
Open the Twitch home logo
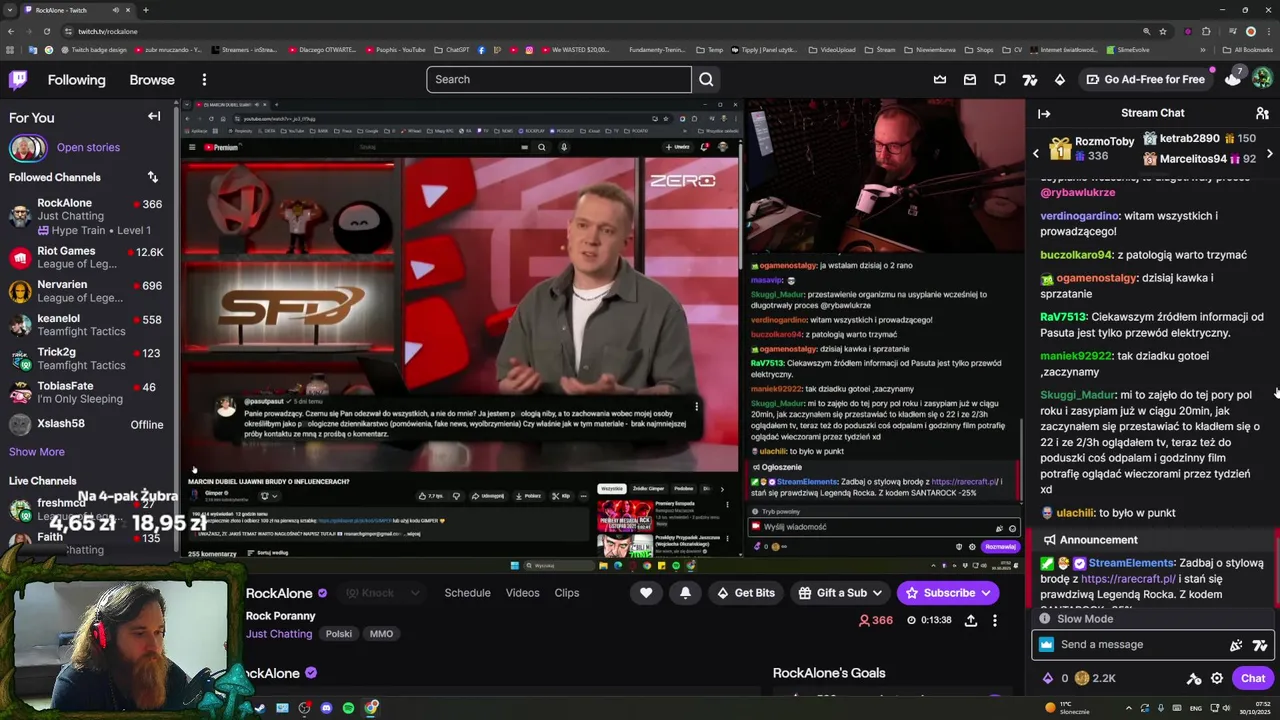click(18, 80)
